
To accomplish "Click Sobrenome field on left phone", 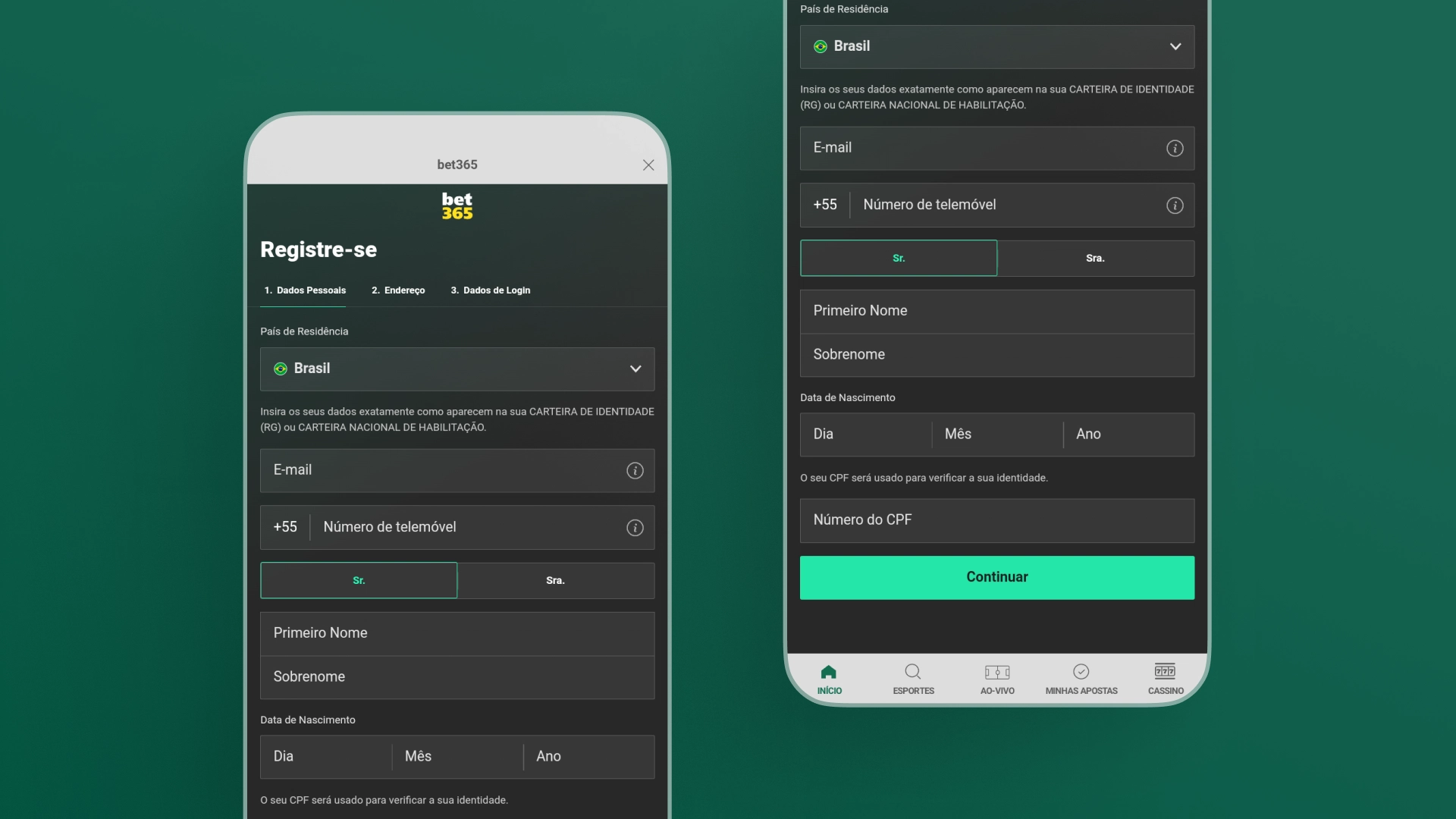I will [x=457, y=677].
